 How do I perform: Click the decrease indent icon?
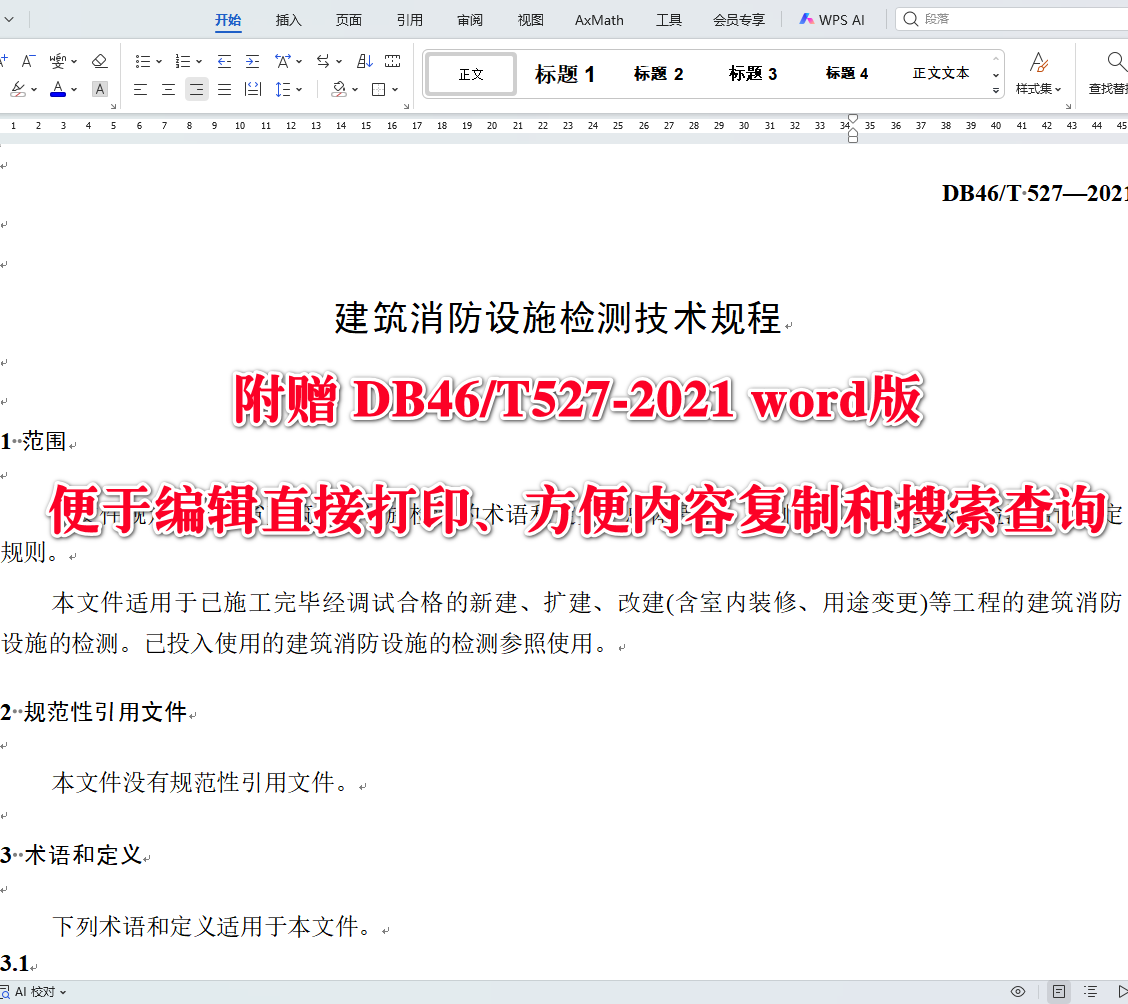click(x=222, y=61)
